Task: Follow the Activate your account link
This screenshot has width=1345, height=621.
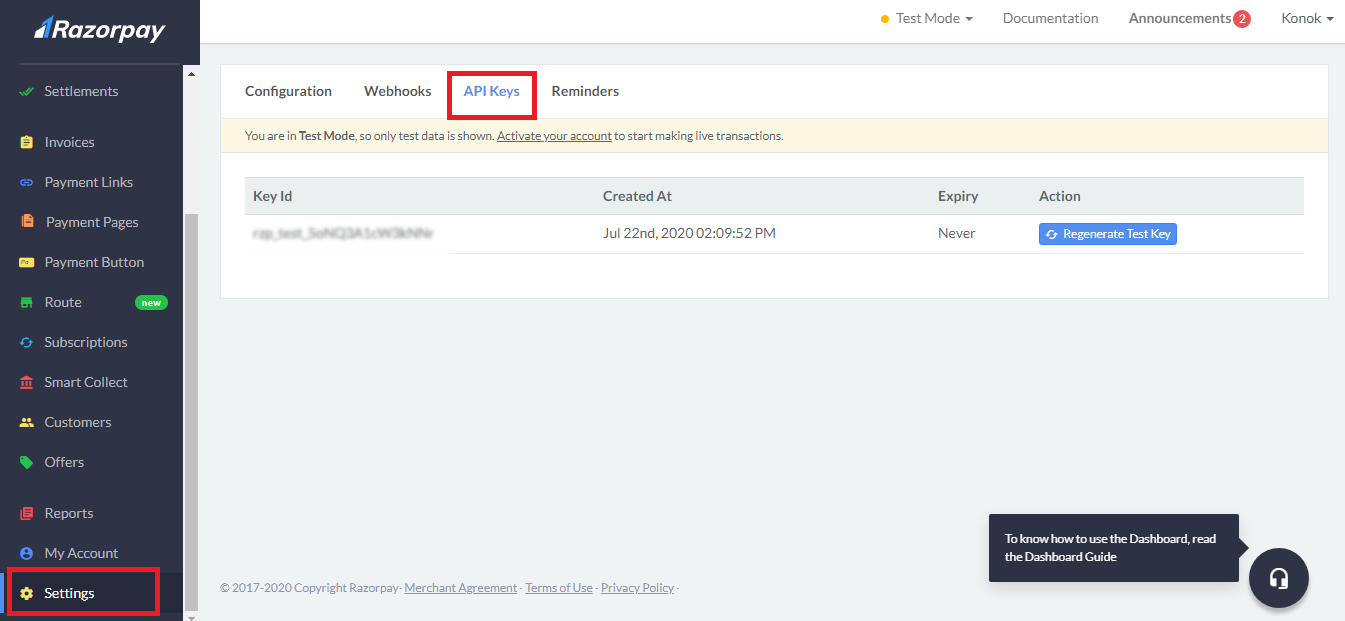Action: point(554,136)
